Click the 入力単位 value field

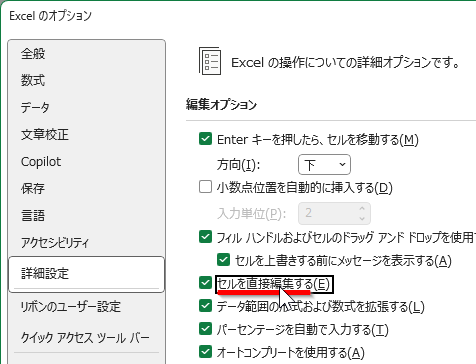click(327, 213)
